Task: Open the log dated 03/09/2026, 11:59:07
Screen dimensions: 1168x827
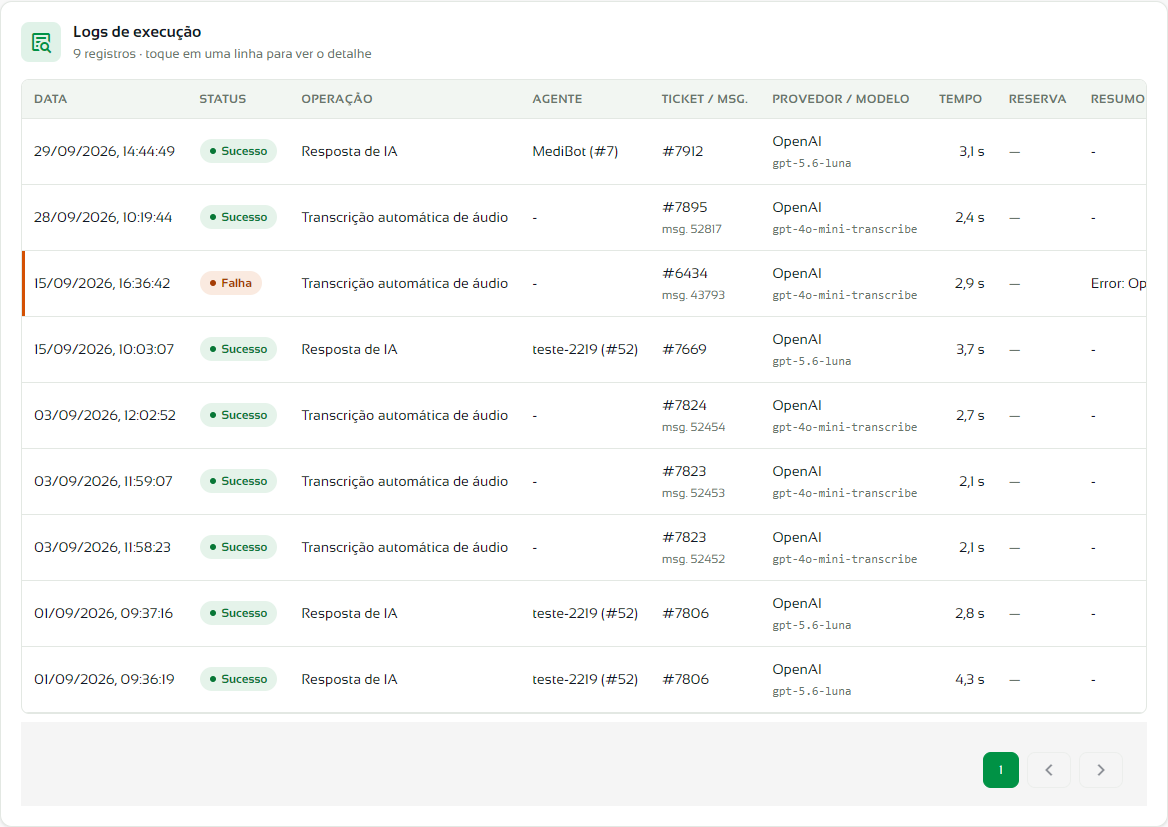Action: (584, 481)
